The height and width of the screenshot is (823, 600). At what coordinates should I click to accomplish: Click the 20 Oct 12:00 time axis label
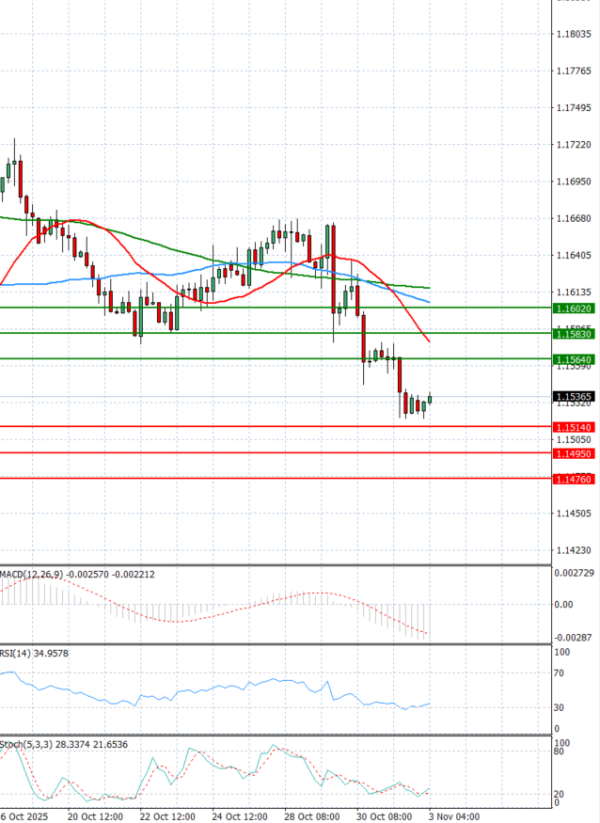point(95,815)
